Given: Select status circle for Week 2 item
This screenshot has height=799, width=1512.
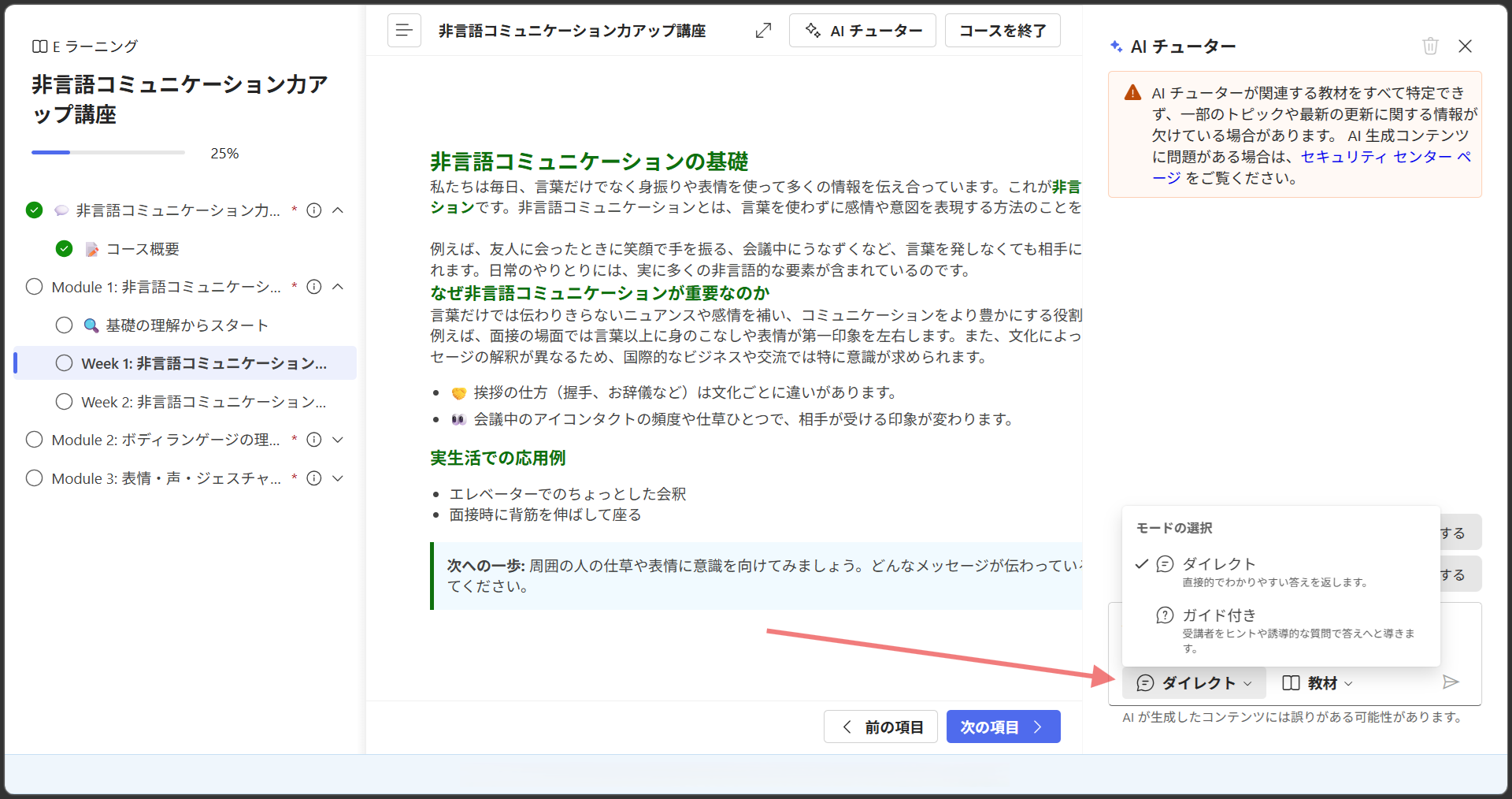Looking at the screenshot, I should tap(65, 402).
